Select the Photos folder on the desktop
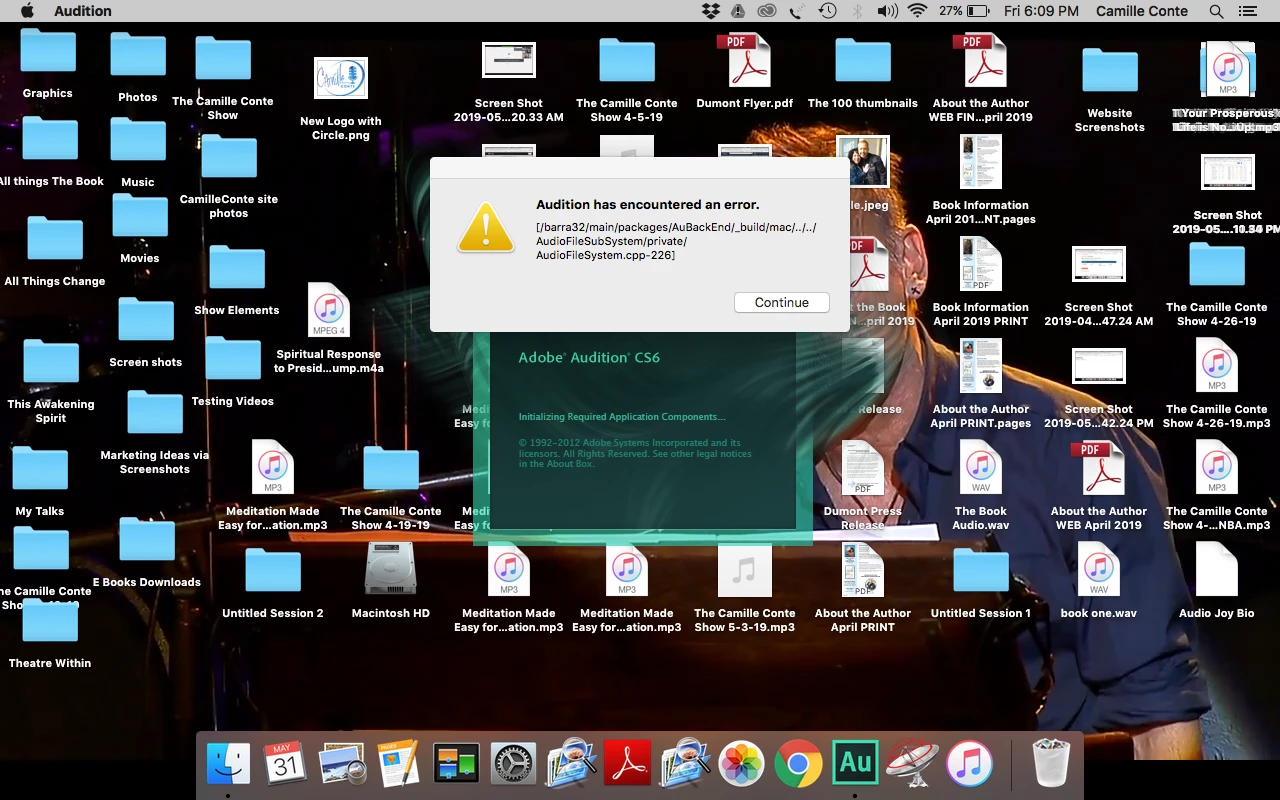This screenshot has height=800, width=1280. tap(138, 56)
